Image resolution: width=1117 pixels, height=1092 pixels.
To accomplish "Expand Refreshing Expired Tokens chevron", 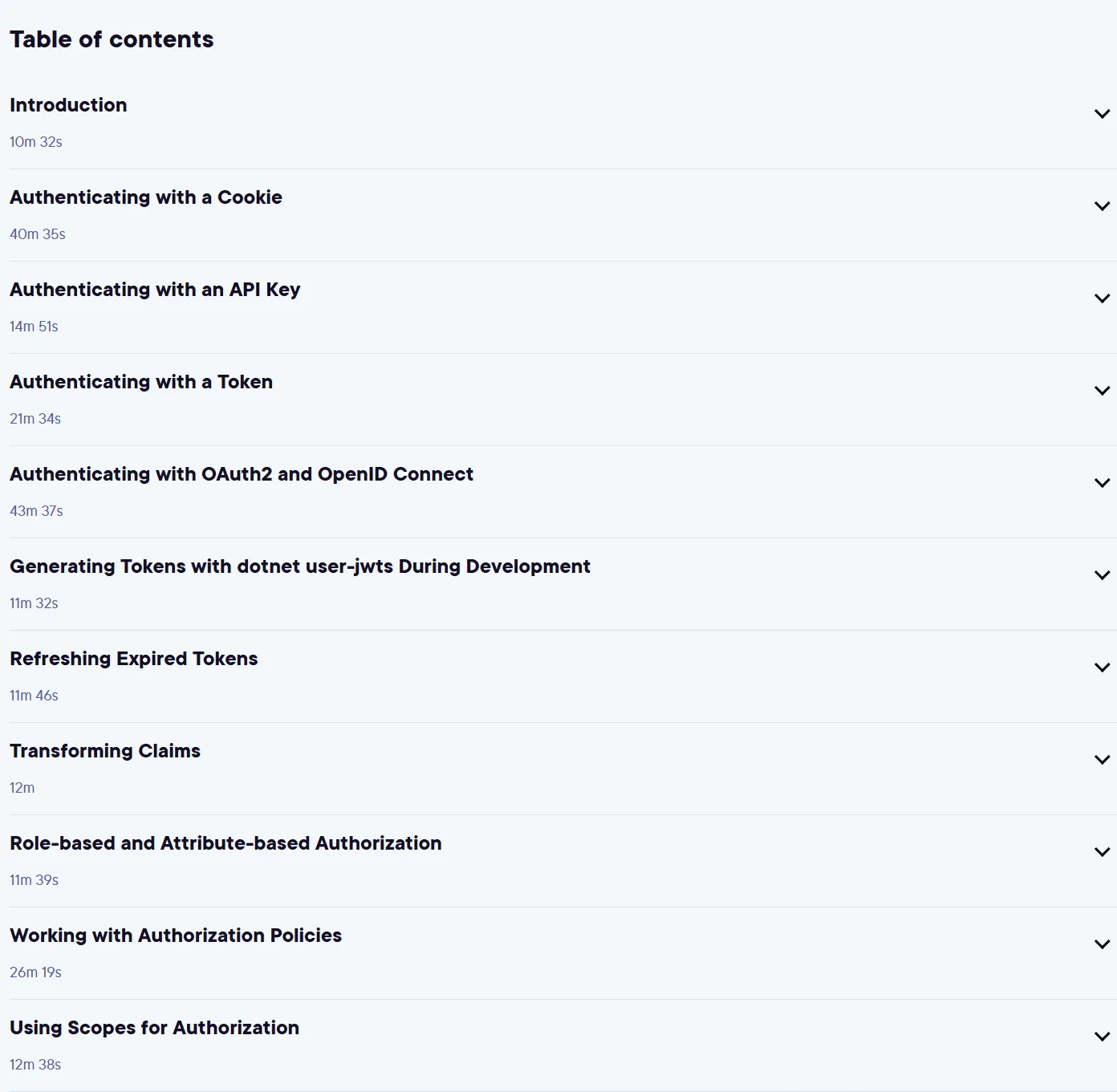I will [x=1102, y=668].
